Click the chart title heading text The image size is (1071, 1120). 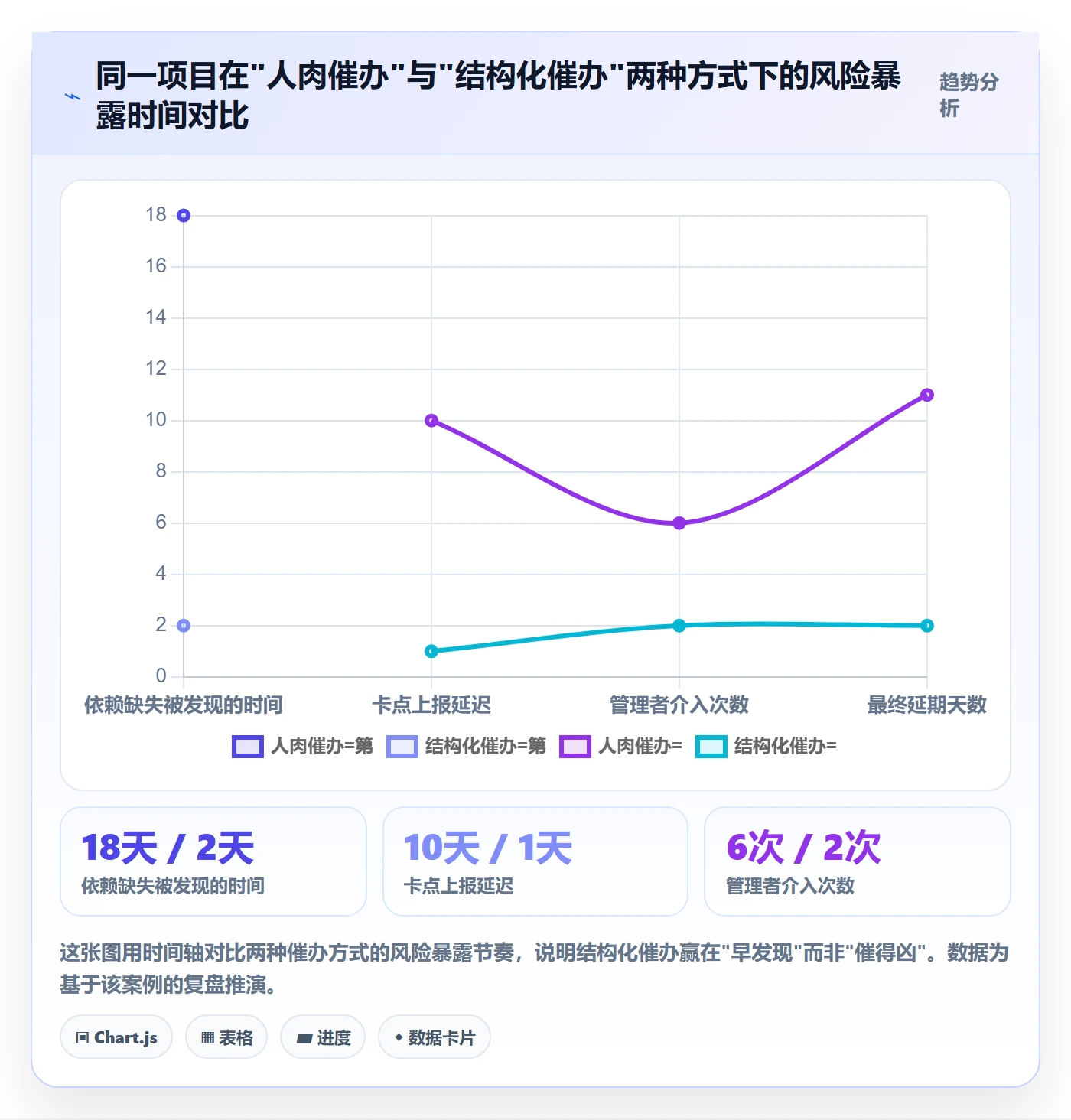499,96
